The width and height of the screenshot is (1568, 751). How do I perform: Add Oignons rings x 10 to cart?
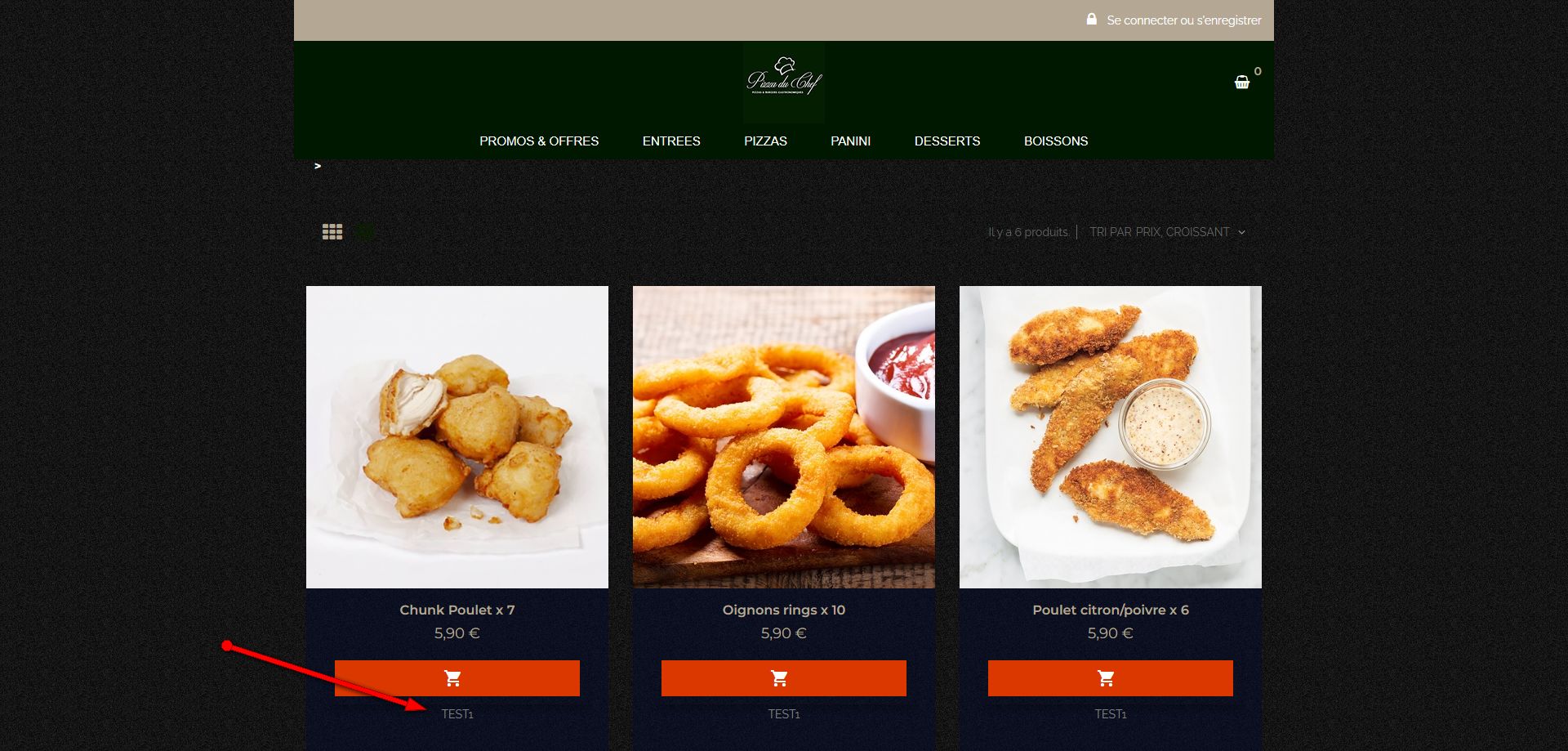(784, 678)
